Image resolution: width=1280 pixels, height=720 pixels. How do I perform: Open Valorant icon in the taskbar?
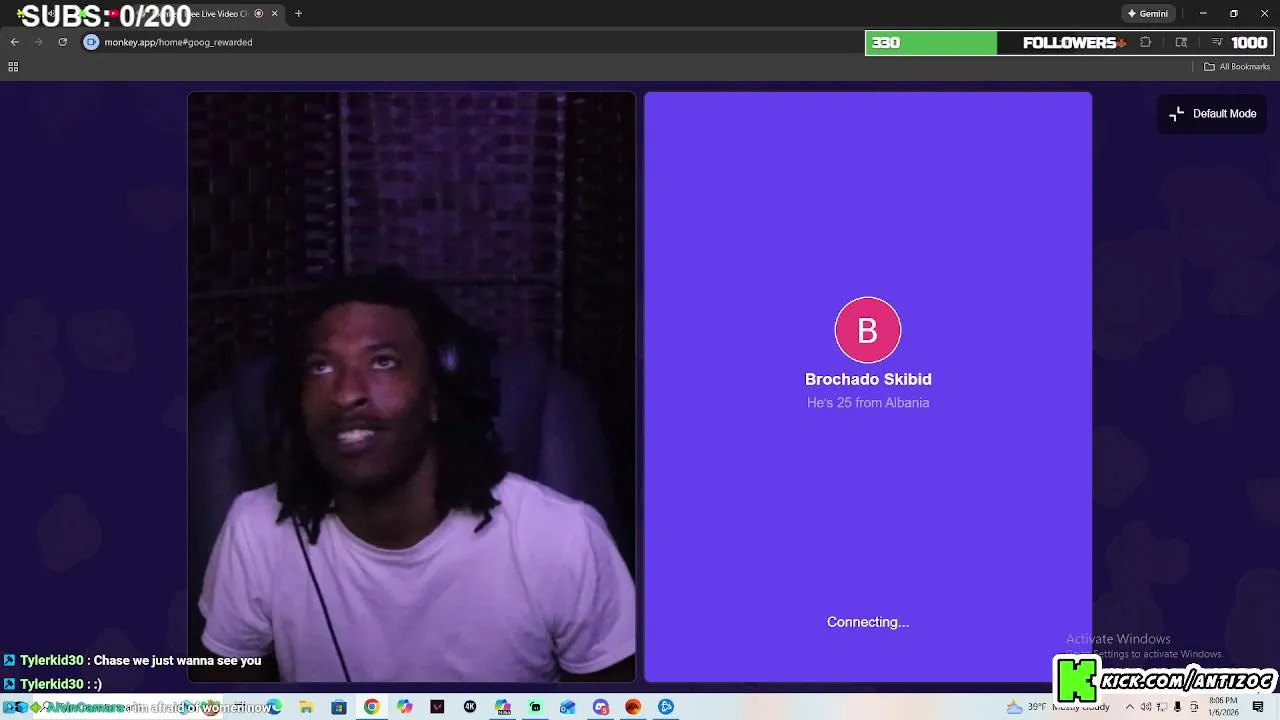pyautogui.click(x=437, y=707)
